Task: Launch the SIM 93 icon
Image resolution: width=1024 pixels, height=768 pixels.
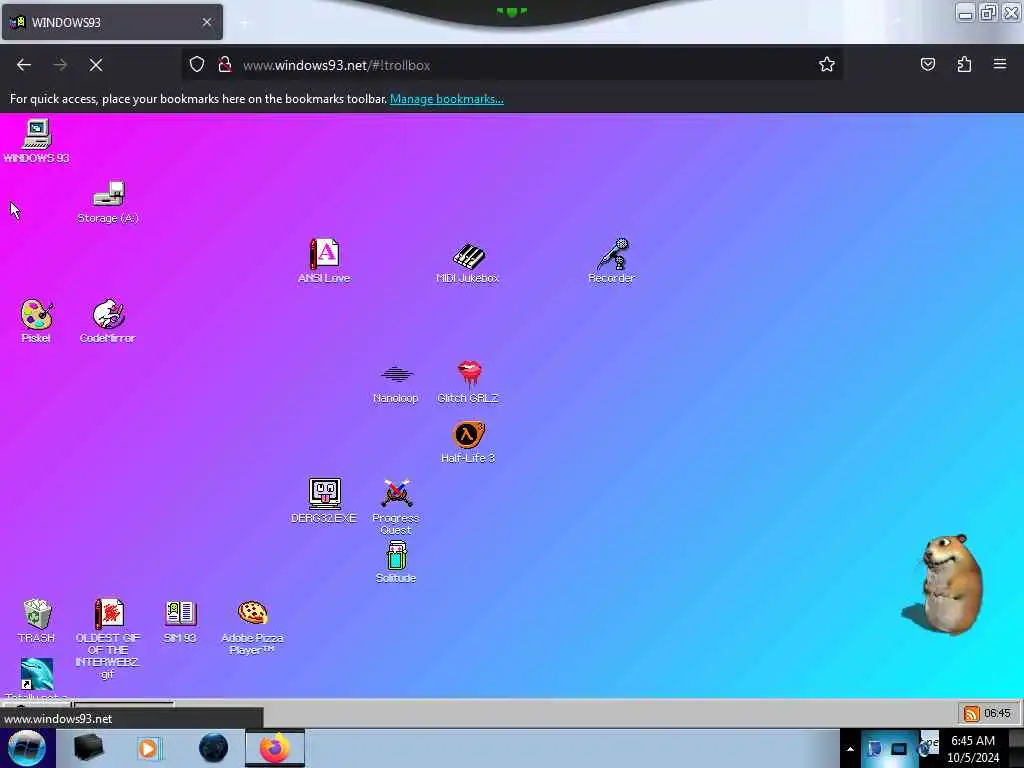Action: (180, 614)
